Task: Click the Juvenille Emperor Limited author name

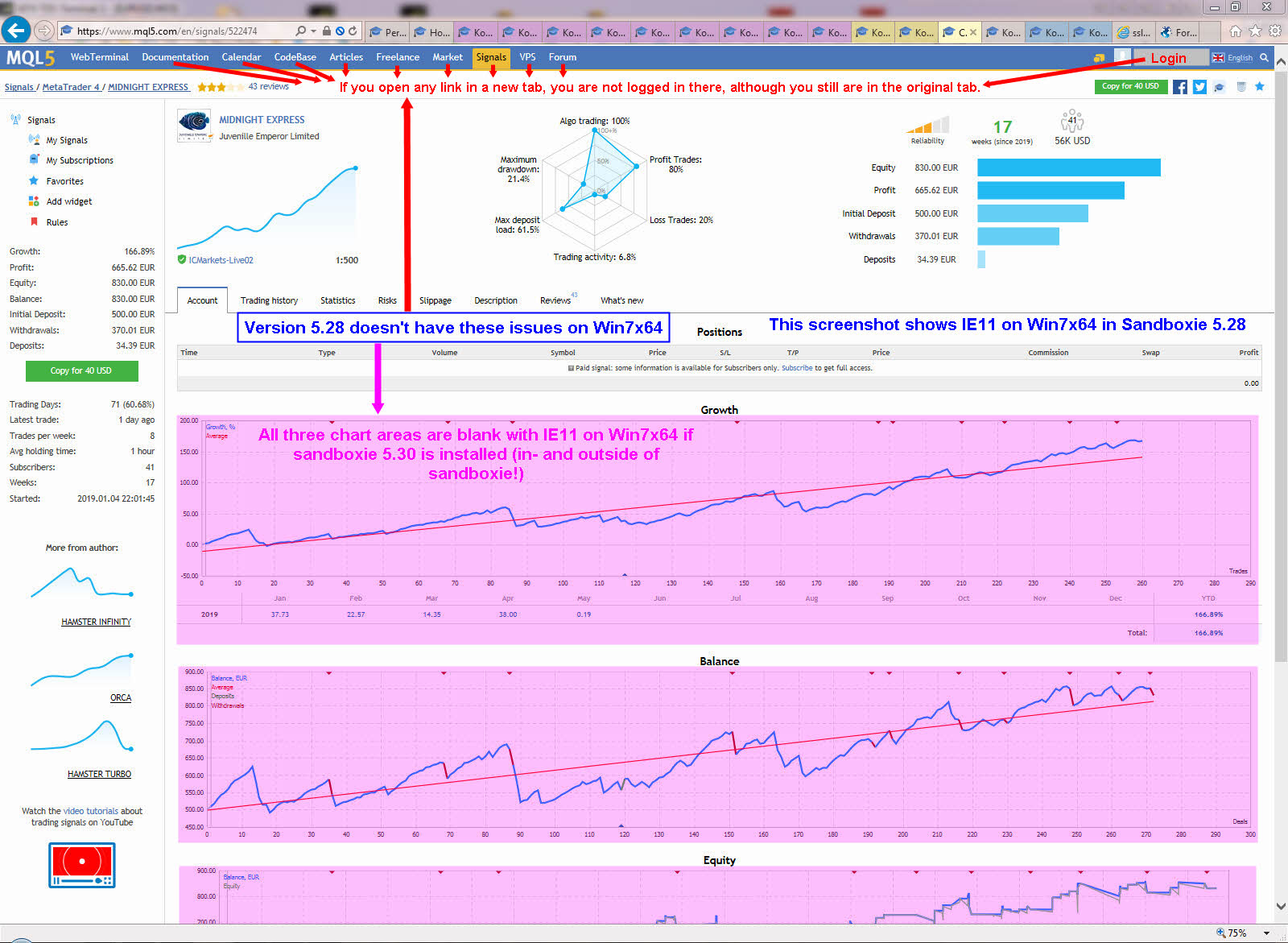Action: [x=269, y=136]
